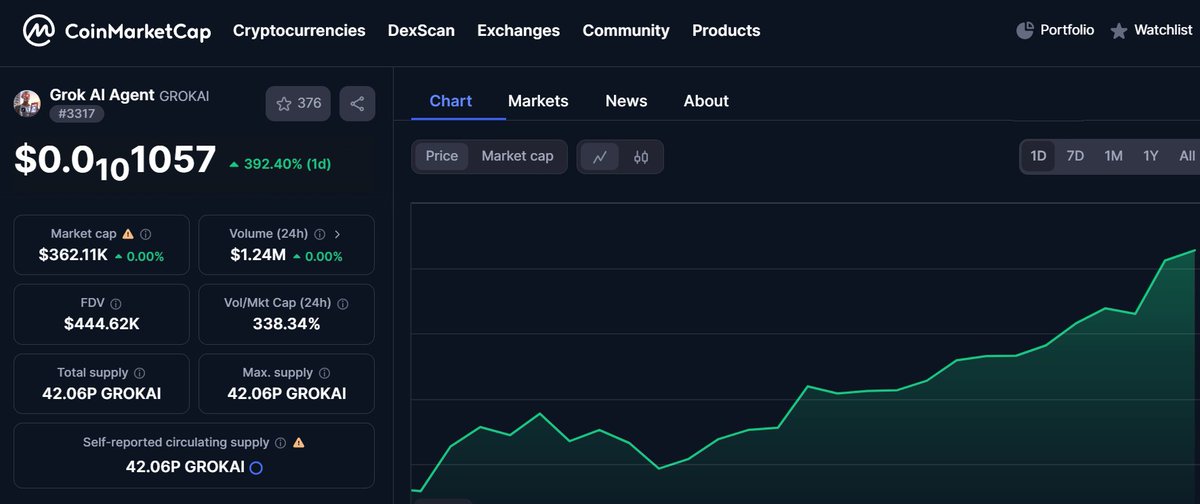Open the Community menu
Viewport: 1200px width, 504px height.
click(626, 31)
